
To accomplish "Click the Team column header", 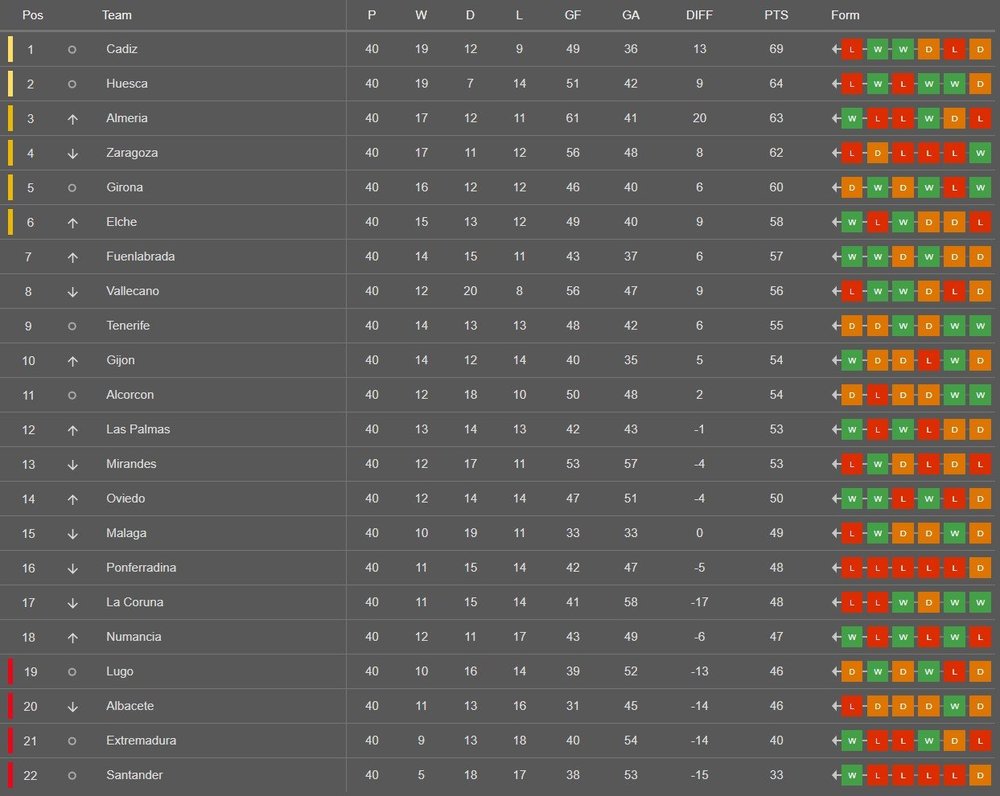I will pos(117,15).
